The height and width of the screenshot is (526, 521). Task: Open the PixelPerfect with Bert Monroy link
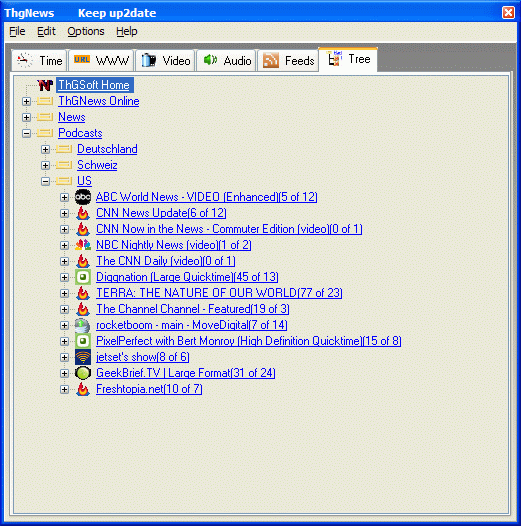coord(249,341)
